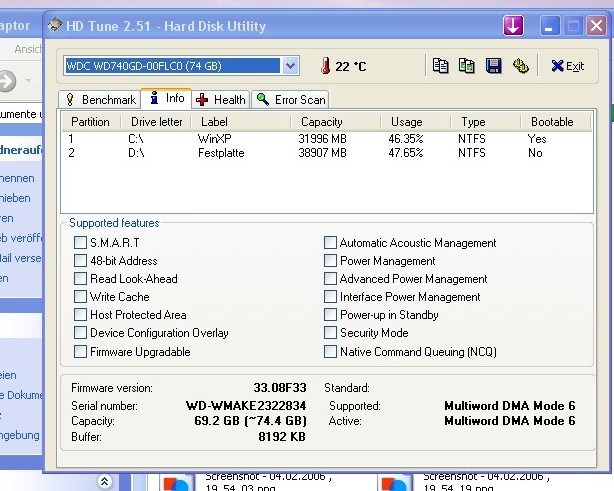The image size is (614, 491).
Task: Toggle the Write Cache checkbox
Action: 80,296
